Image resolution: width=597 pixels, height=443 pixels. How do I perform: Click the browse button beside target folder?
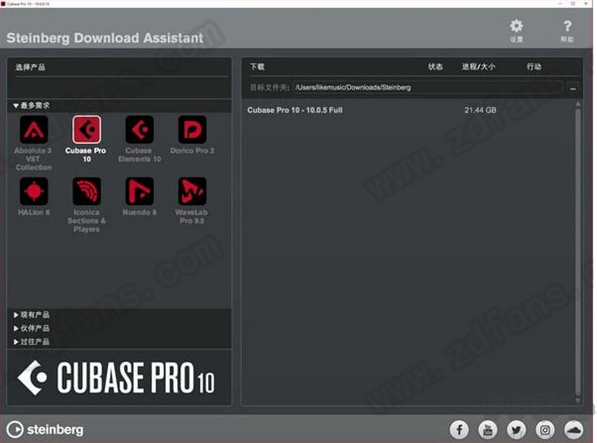click(573, 88)
